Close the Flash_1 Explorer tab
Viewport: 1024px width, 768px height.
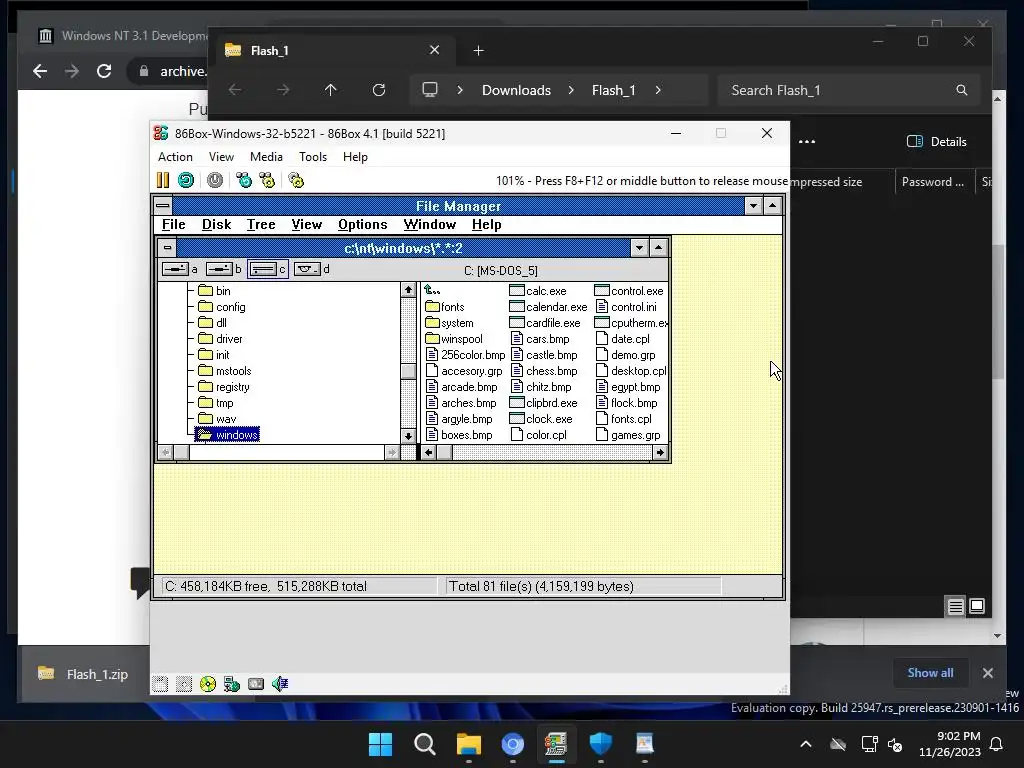(x=434, y=50)
